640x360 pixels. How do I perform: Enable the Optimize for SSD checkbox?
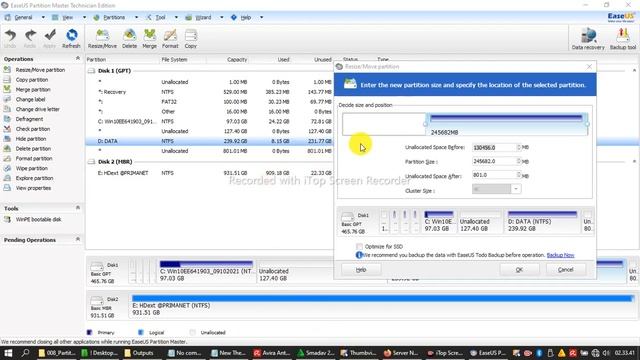pyautogui.click(x=359, y=247)
